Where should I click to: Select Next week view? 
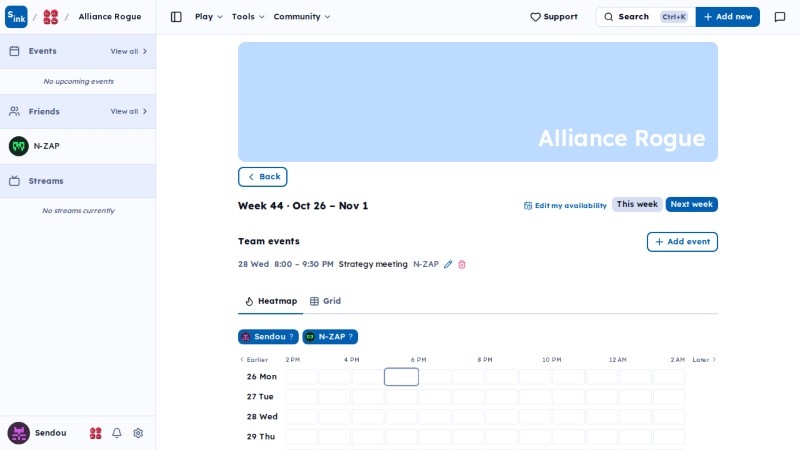pyautogui.click(x=691, y=204)
